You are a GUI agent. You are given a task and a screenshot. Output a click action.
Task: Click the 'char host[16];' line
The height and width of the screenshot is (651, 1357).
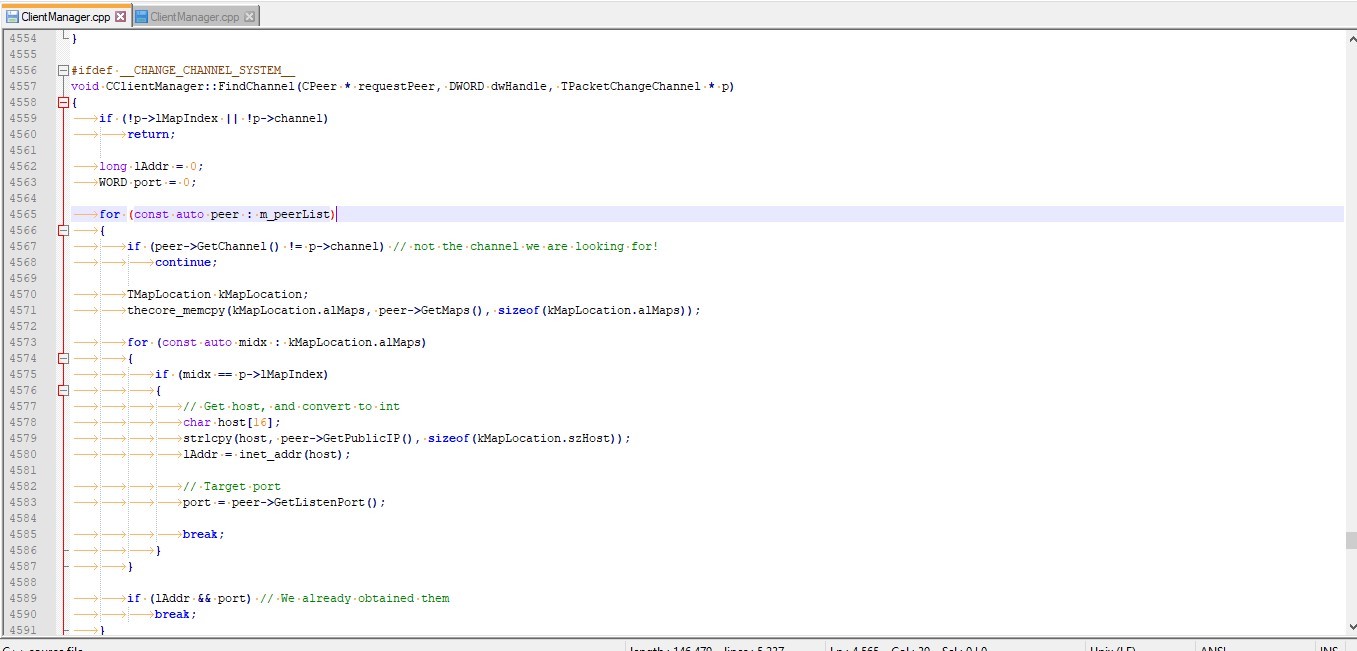pyautogui.click(x=232, y=422)
